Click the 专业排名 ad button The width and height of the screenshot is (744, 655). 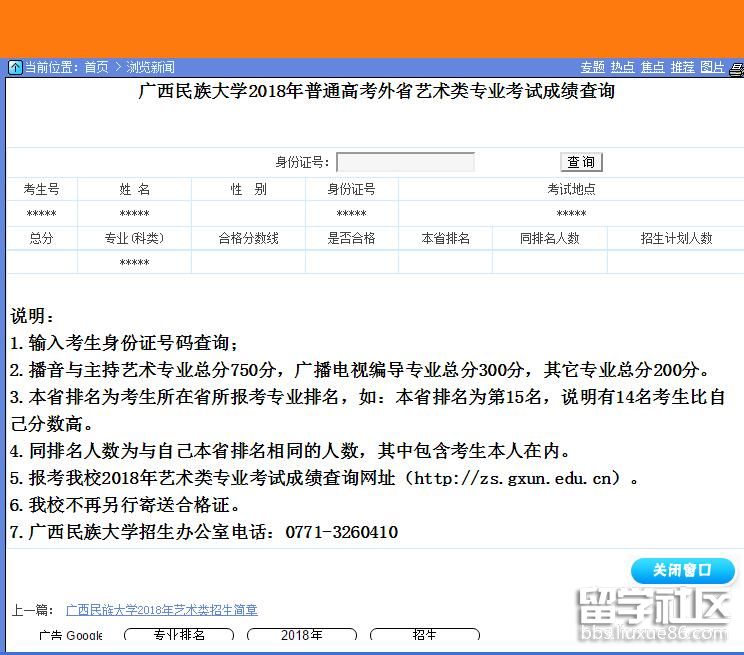coord(179,635)
